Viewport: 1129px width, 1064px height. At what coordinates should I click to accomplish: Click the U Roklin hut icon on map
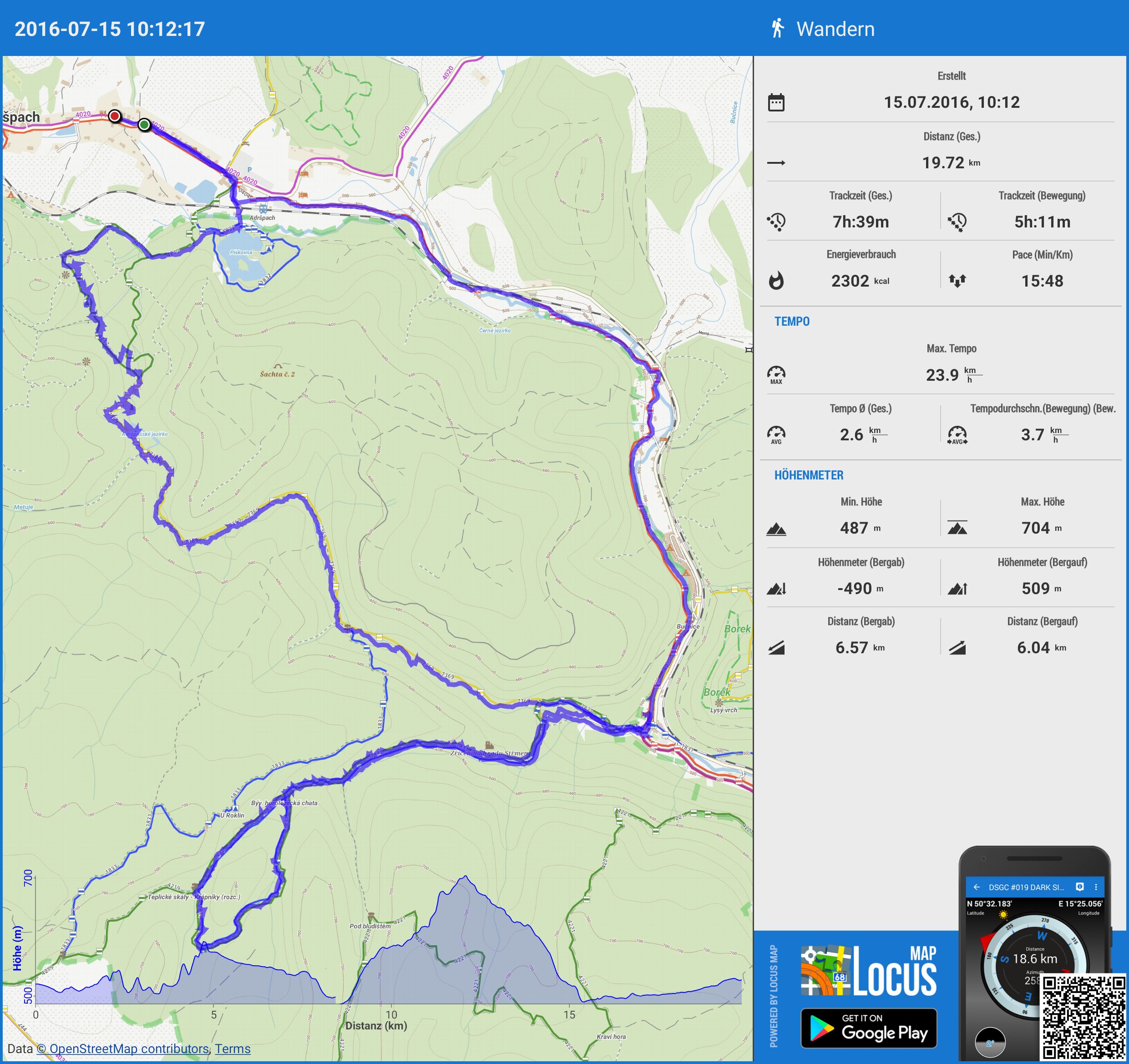[x=235, y=807]
